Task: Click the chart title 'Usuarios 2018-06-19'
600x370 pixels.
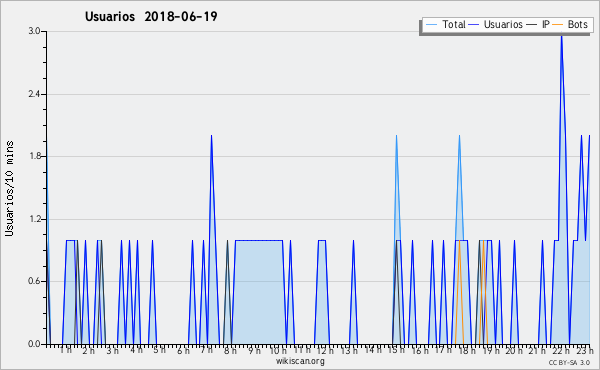Action: tap(151, 16)
